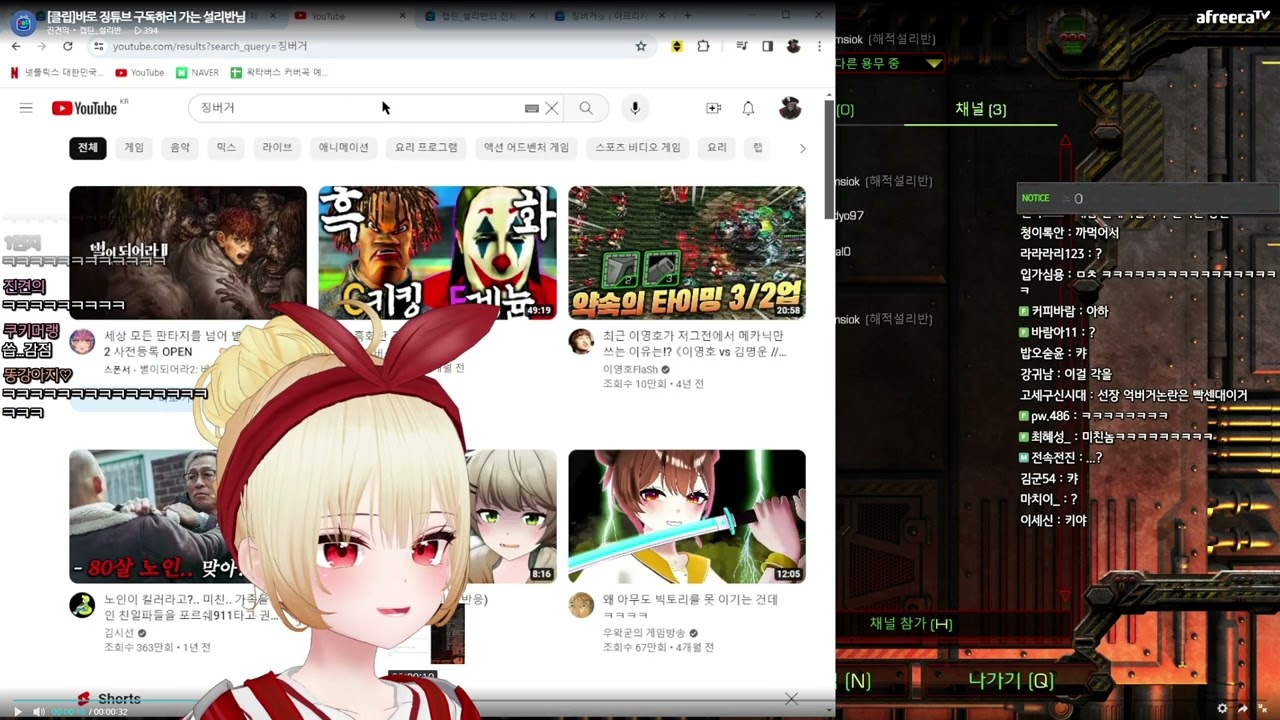Exit fullscreen on the video player

[x=1263, y=708]
